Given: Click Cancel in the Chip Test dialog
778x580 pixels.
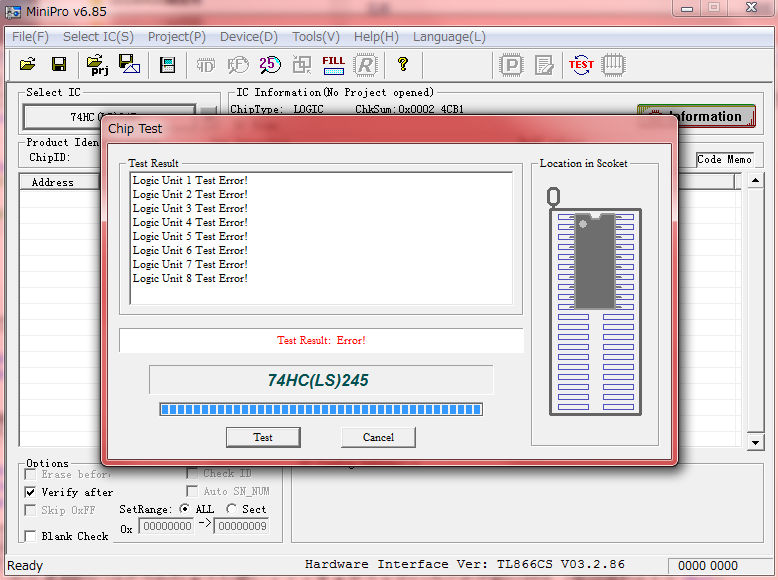Looking at the screenshot, I should pyautogui.click(x=378, y=437).
